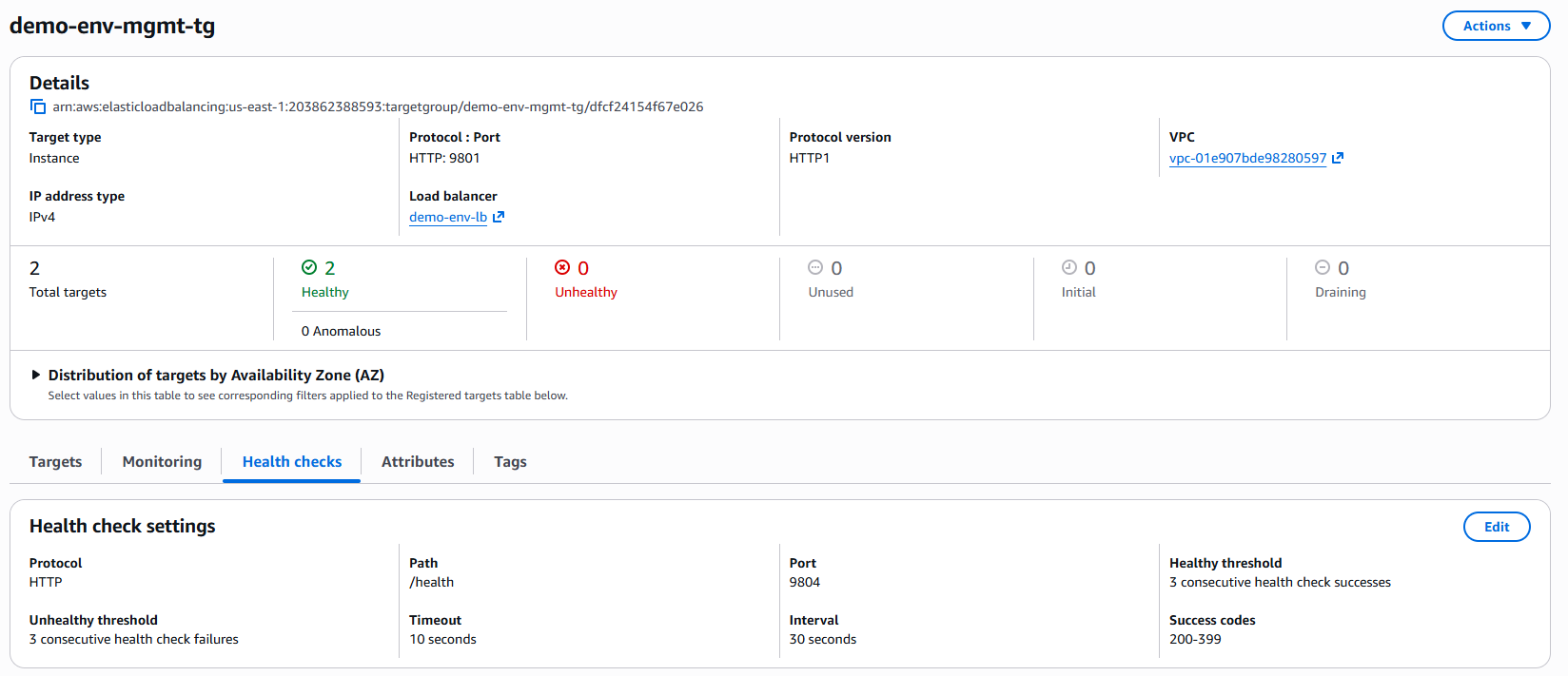This screenshot has width=1568, height=676.
Task: Select the Health checks tab
Action: click(292, 461)
